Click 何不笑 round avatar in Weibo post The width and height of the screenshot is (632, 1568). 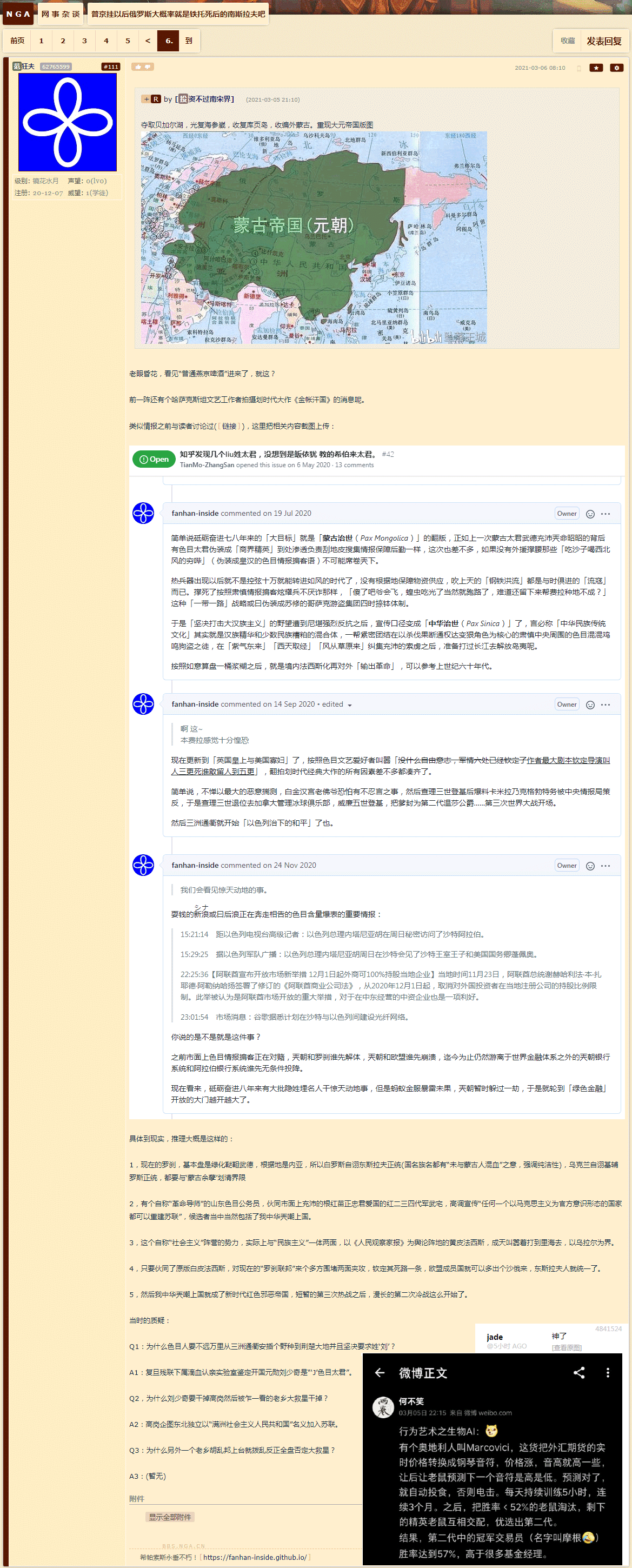[x=383, y=1407]
